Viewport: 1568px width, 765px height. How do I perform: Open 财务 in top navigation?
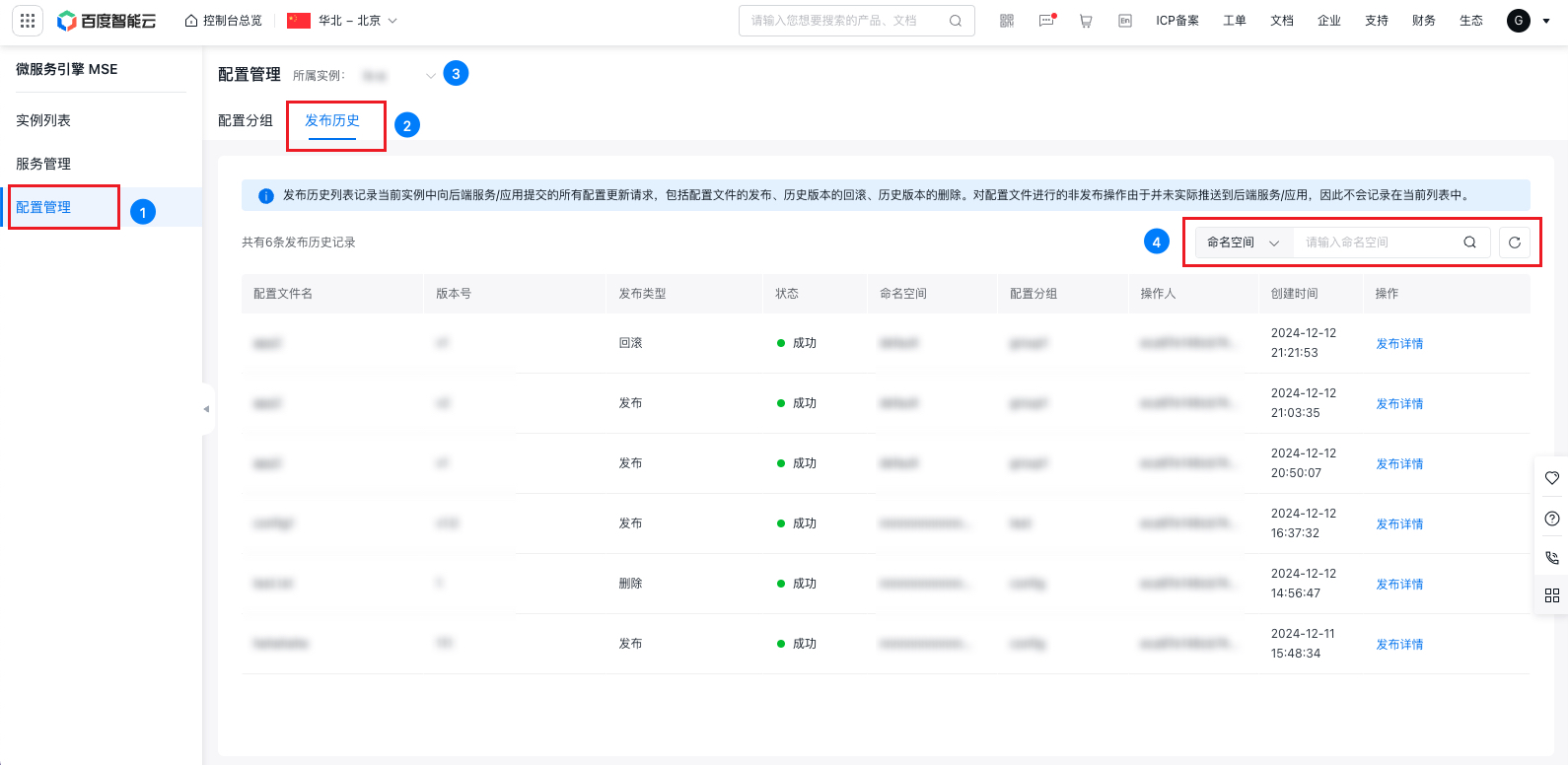[x=1424, y=21]
